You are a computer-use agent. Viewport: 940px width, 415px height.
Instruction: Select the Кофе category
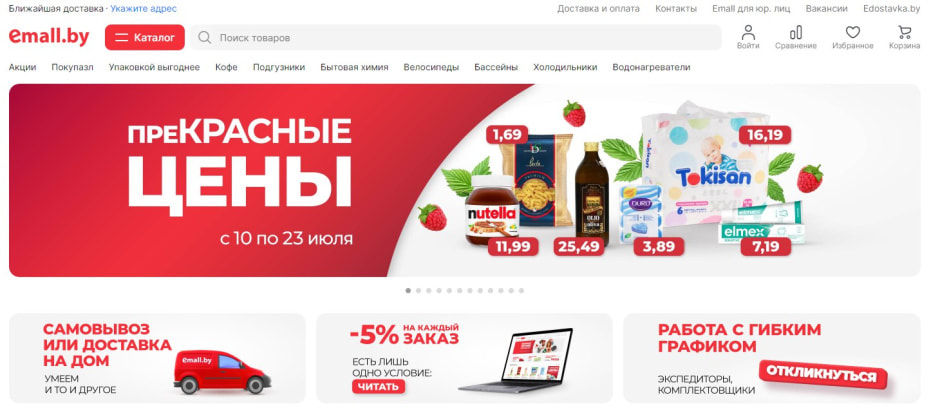point(226,67)
